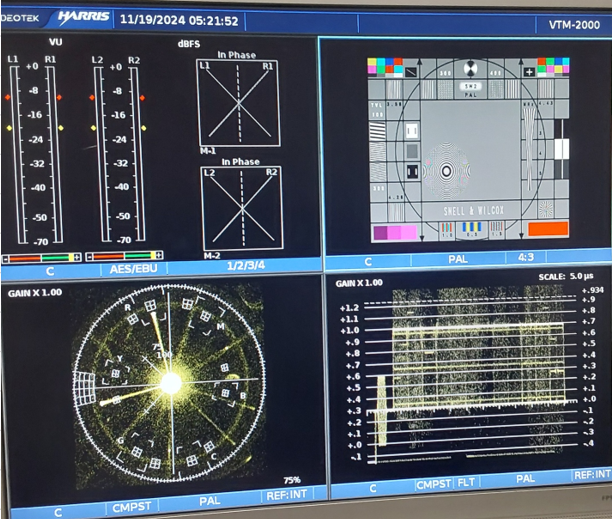Select the yellow marker beside the R2 meter
Screen dimensions: 612x519
(x=144, y=128)
